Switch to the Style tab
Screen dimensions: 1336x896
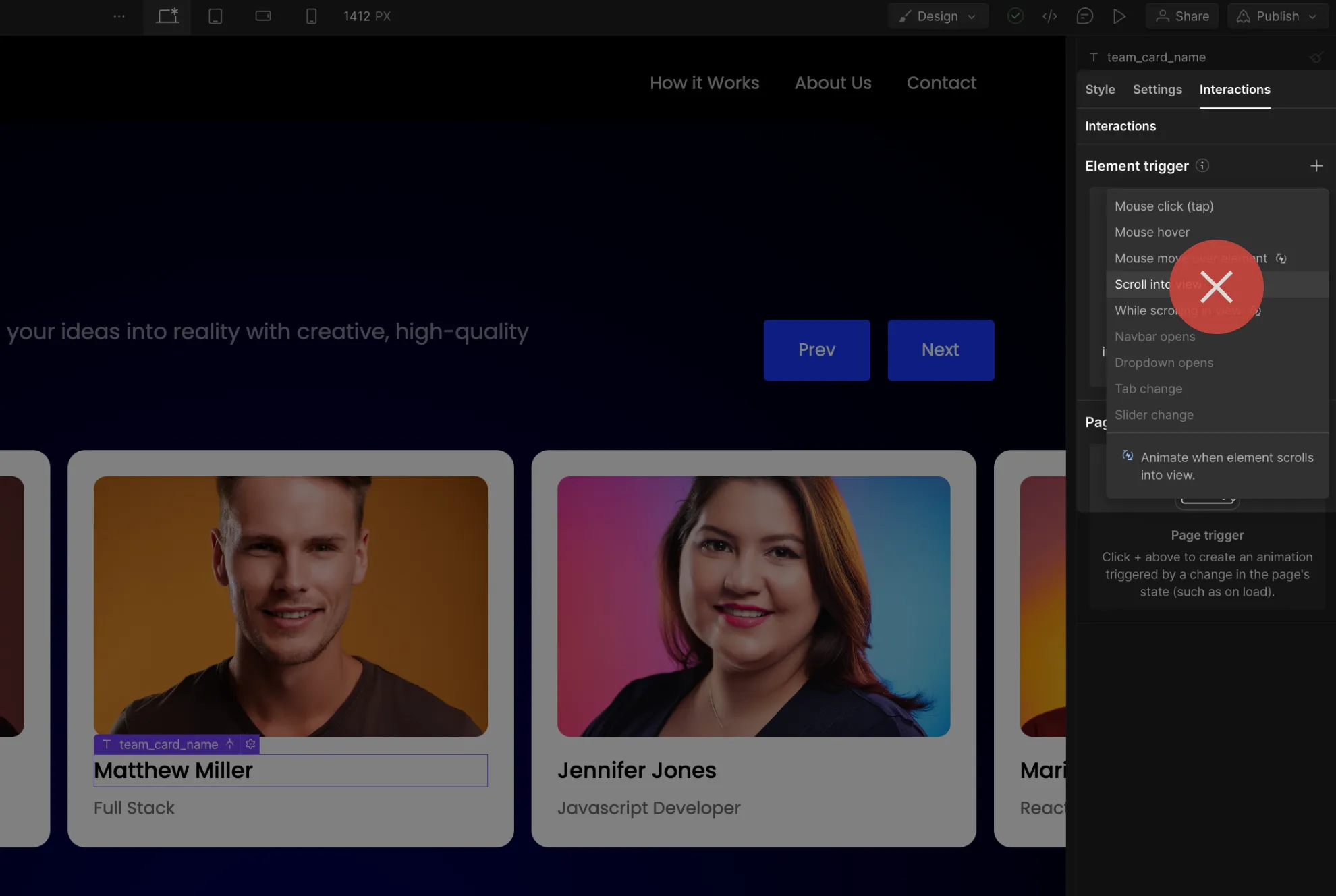(x=1100, y=90)
